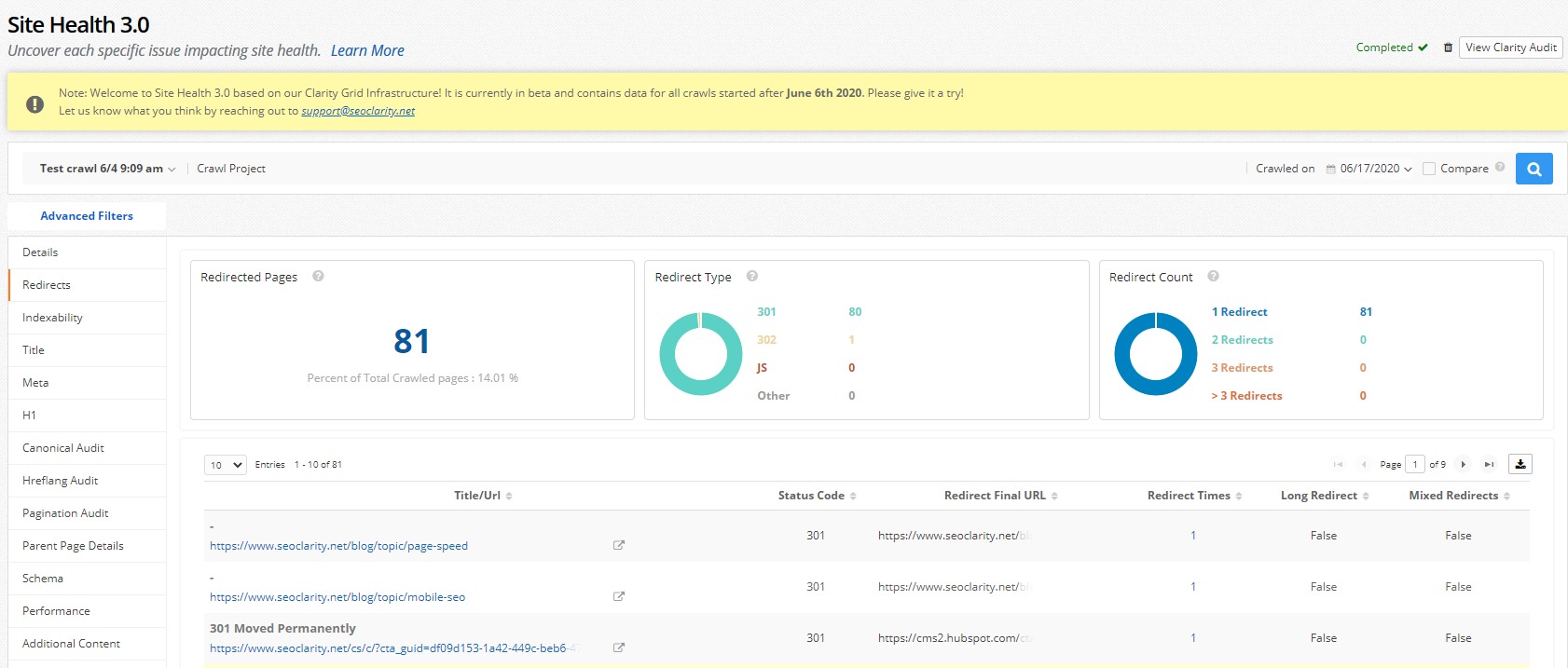Click the 1 Redirect legend entry
The height and width of the screenshot is (668, 1568).
tap(1239, 312)
